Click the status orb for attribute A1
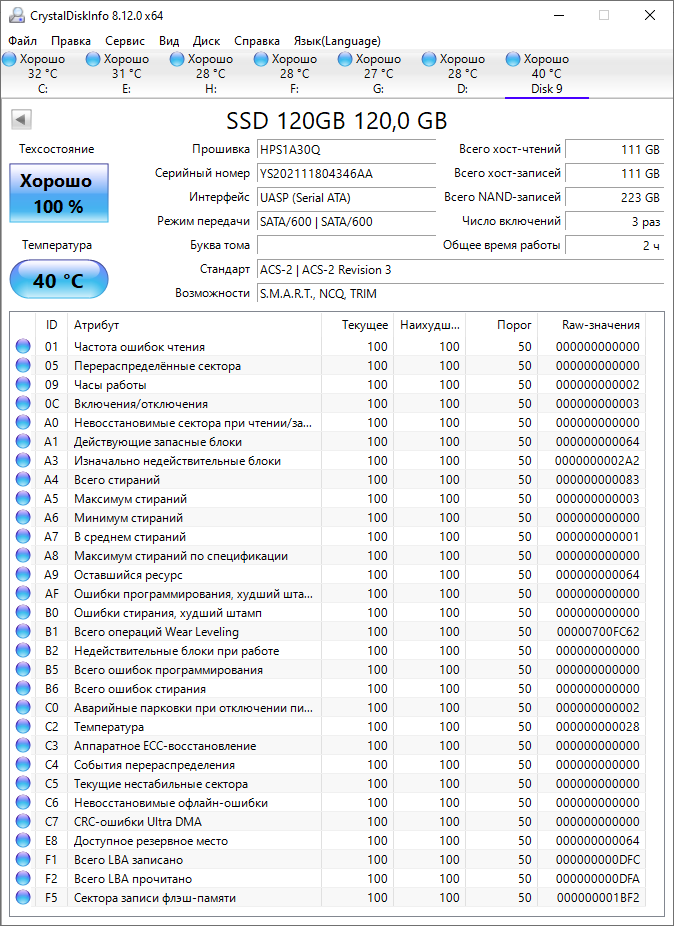Image resolution: width=674 pixels, height=926 pixels. click(x=23, y=442)
